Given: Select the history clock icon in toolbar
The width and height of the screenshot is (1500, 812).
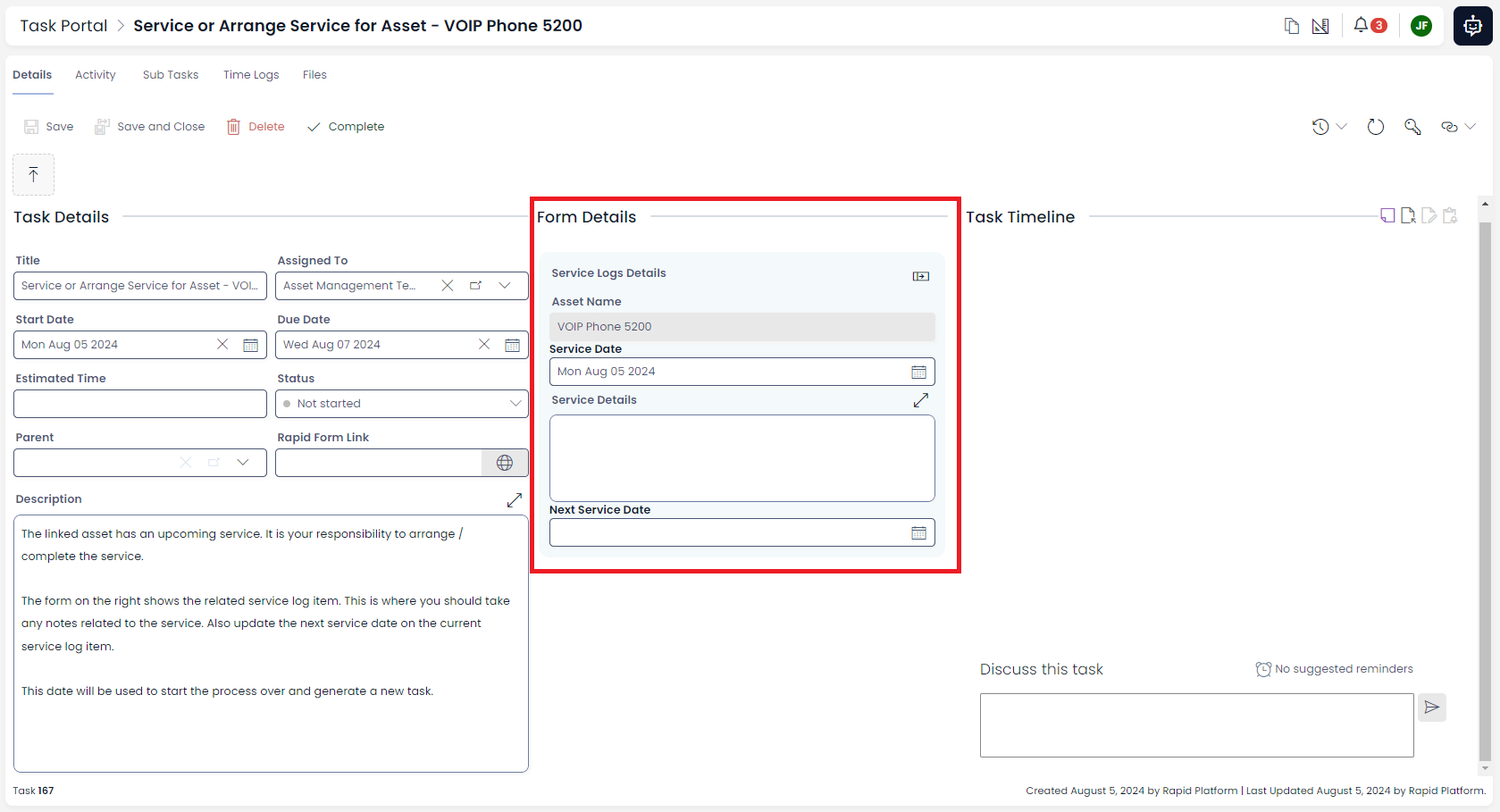Looking at the screenshot, I should pyautogui.click(x=1322, y=127).
